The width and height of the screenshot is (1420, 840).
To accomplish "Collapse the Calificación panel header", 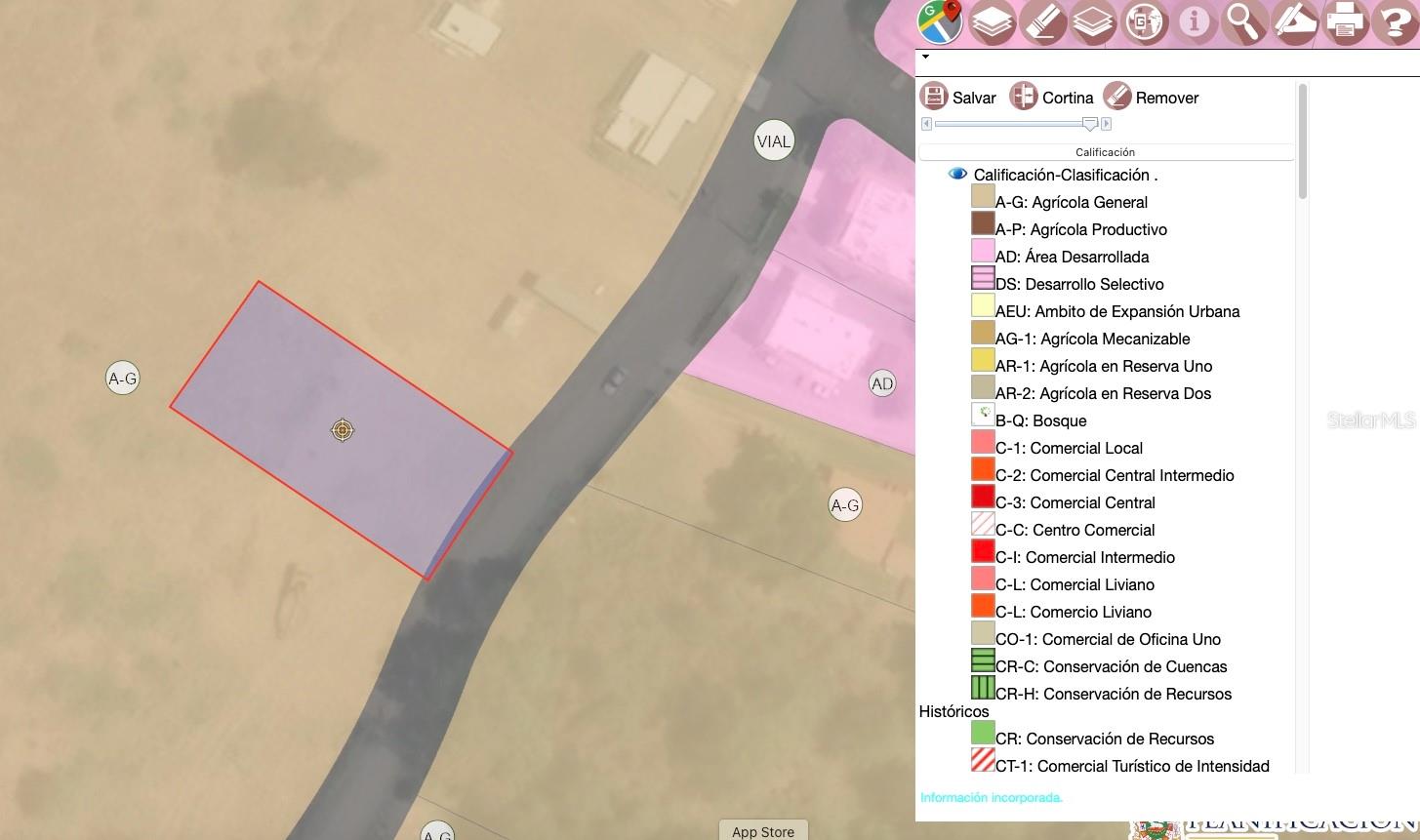I will [1105, 152].
